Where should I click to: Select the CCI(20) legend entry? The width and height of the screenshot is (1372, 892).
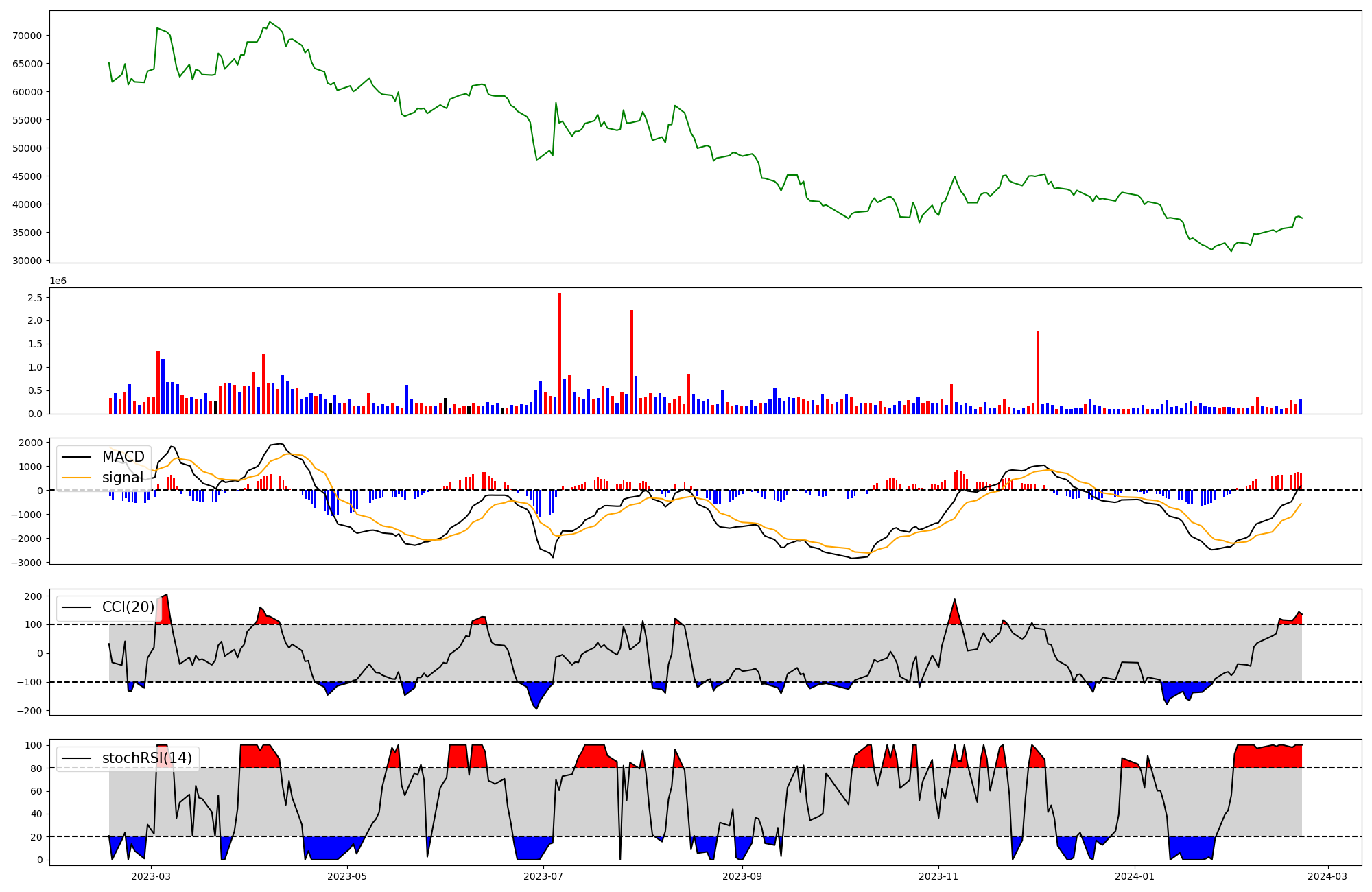(128, 607)
